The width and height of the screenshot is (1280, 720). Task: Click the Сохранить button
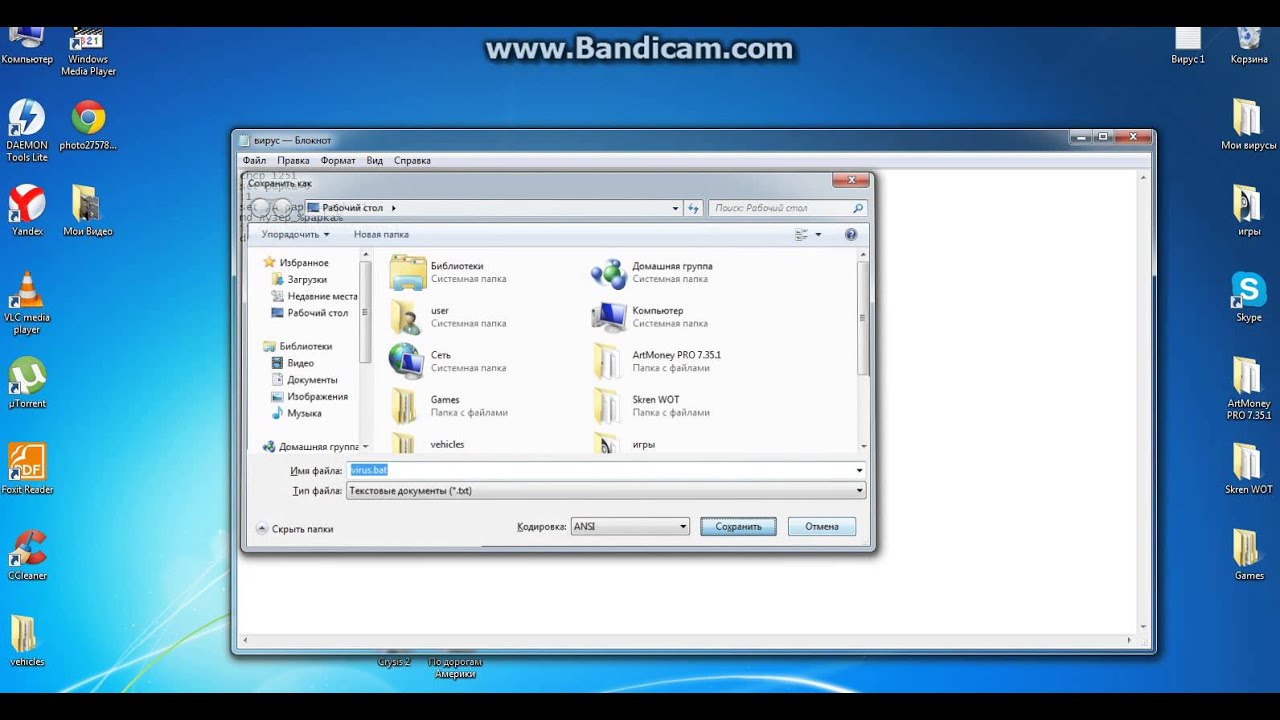coord(738,526)
